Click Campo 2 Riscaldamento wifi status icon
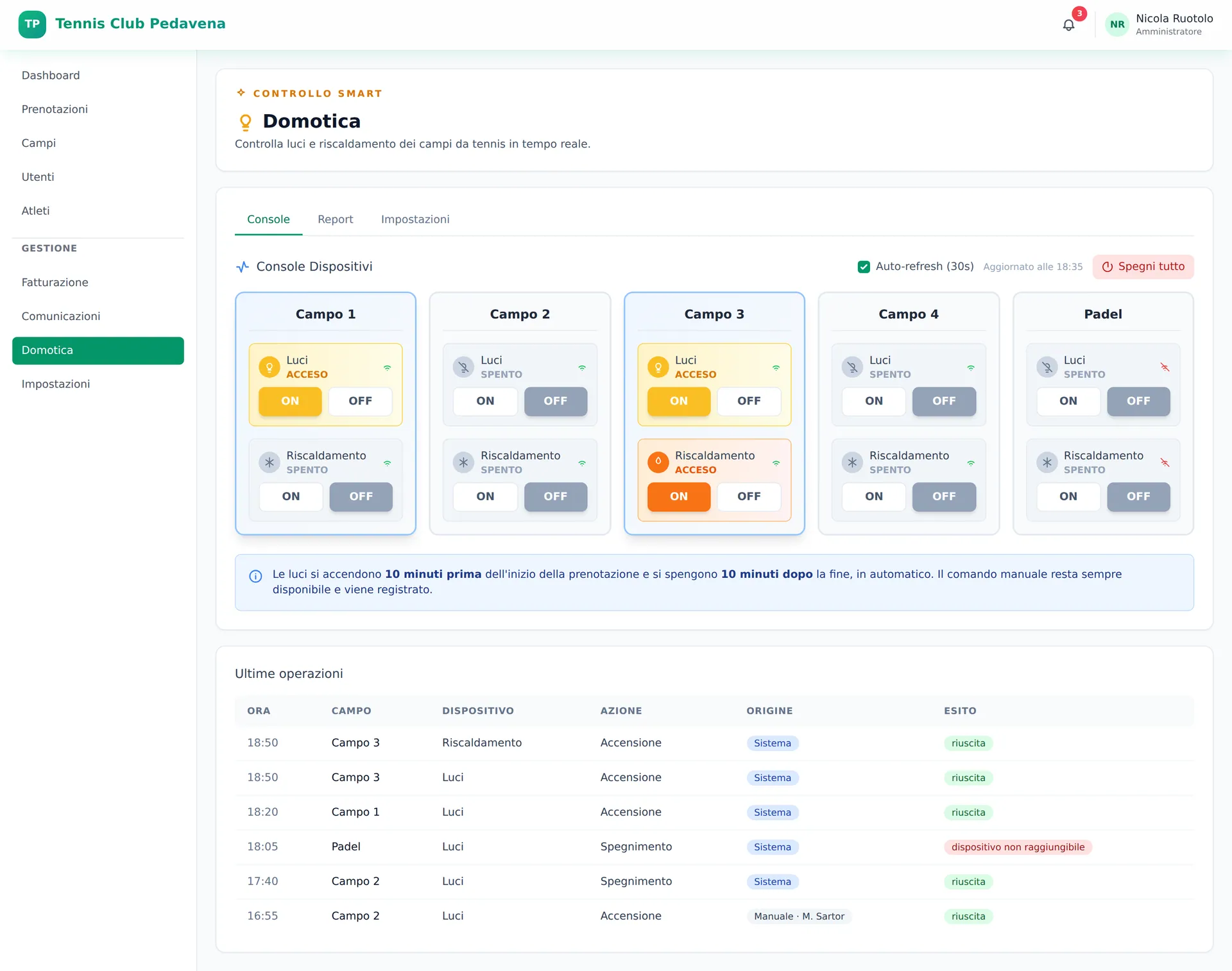1232x971 pixels. pos(582,463)
